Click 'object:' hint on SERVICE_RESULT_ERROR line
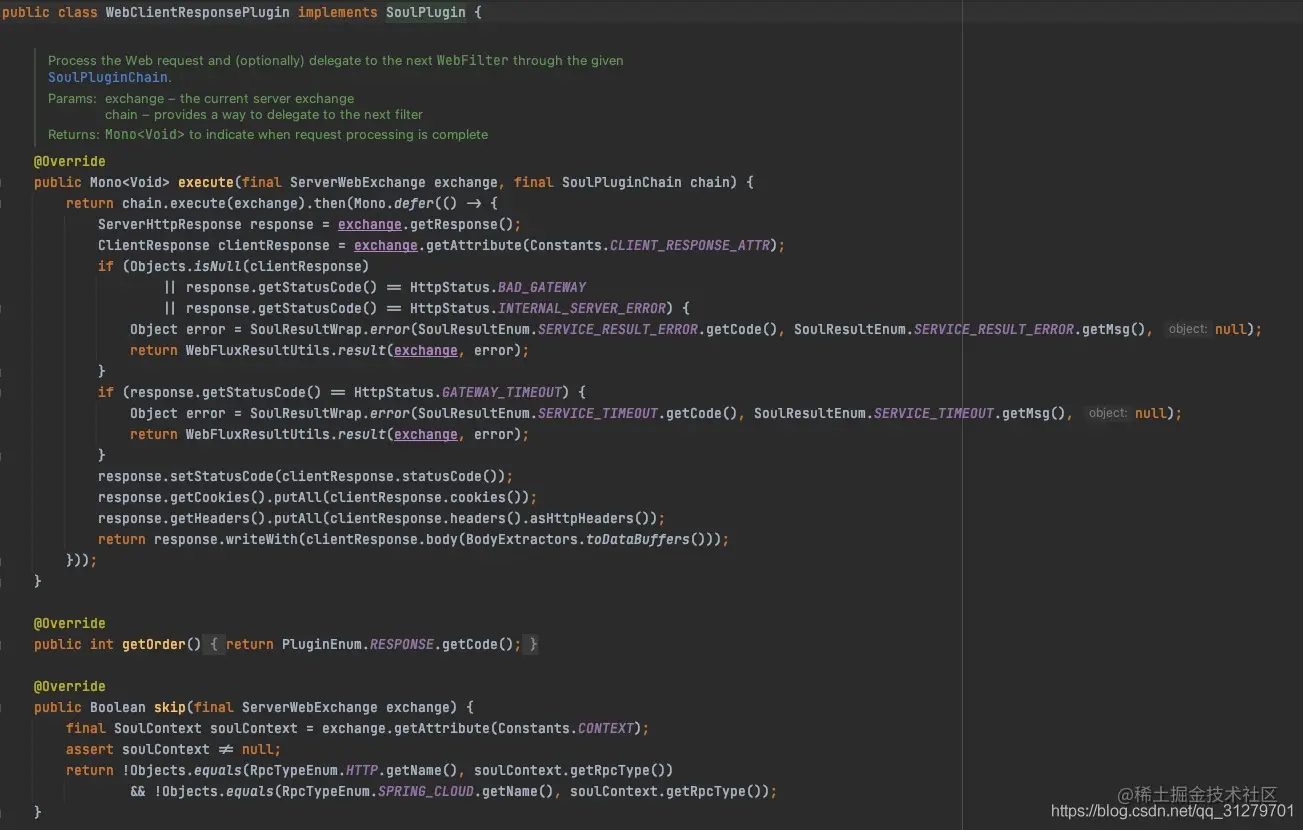This screenshot has width=1303, height=830. (1188, 329)
